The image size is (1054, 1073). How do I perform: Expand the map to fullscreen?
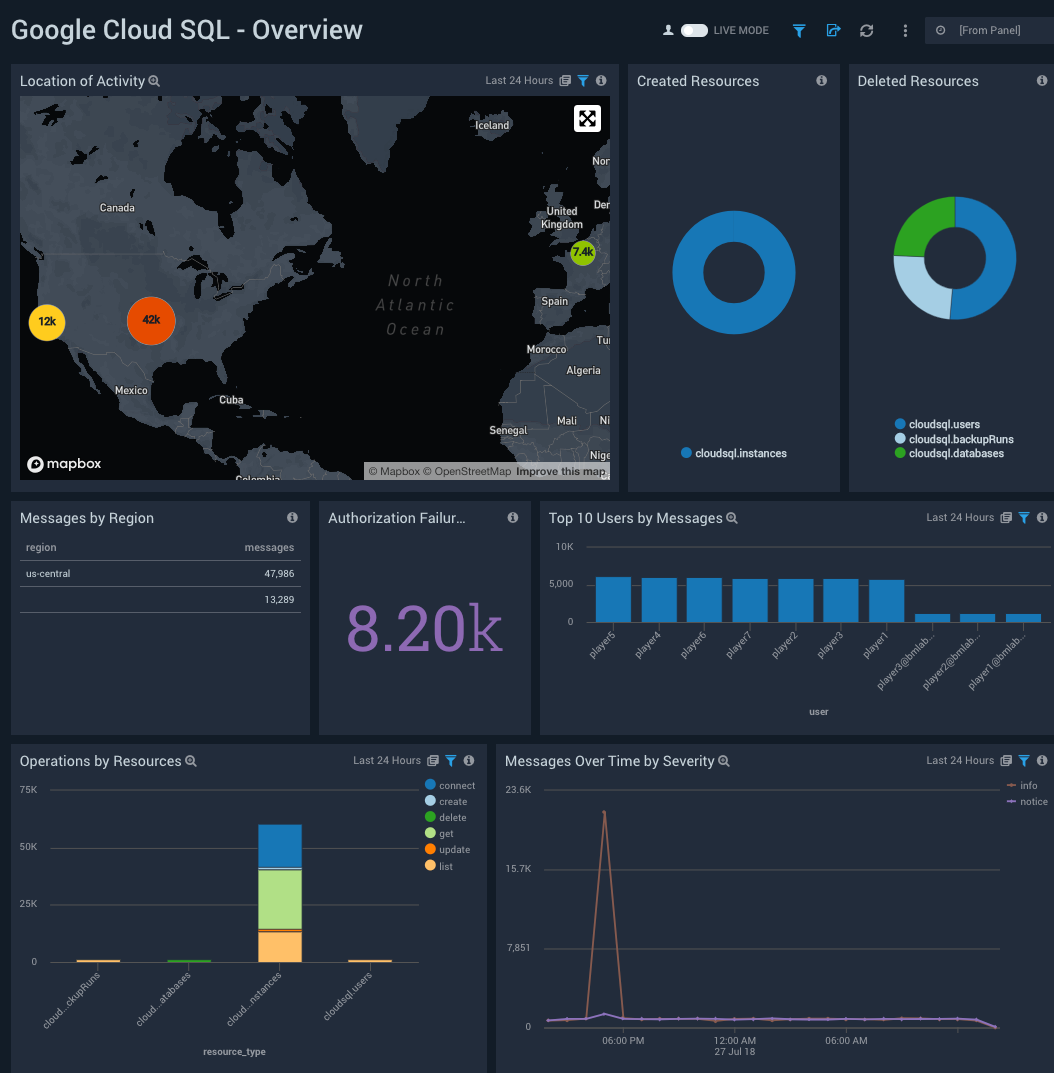point(587,118)
